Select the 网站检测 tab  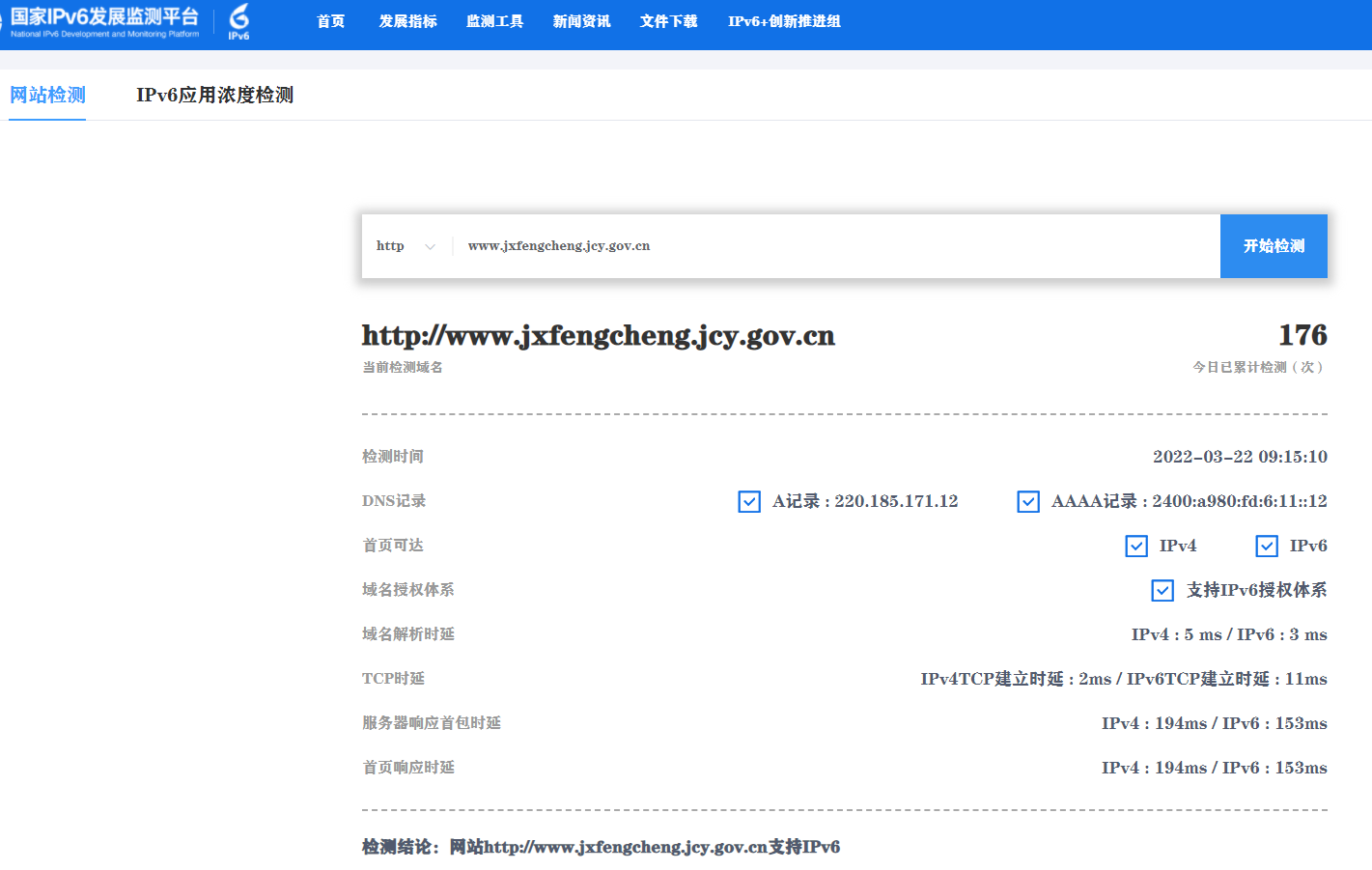(x=47, y=95)
